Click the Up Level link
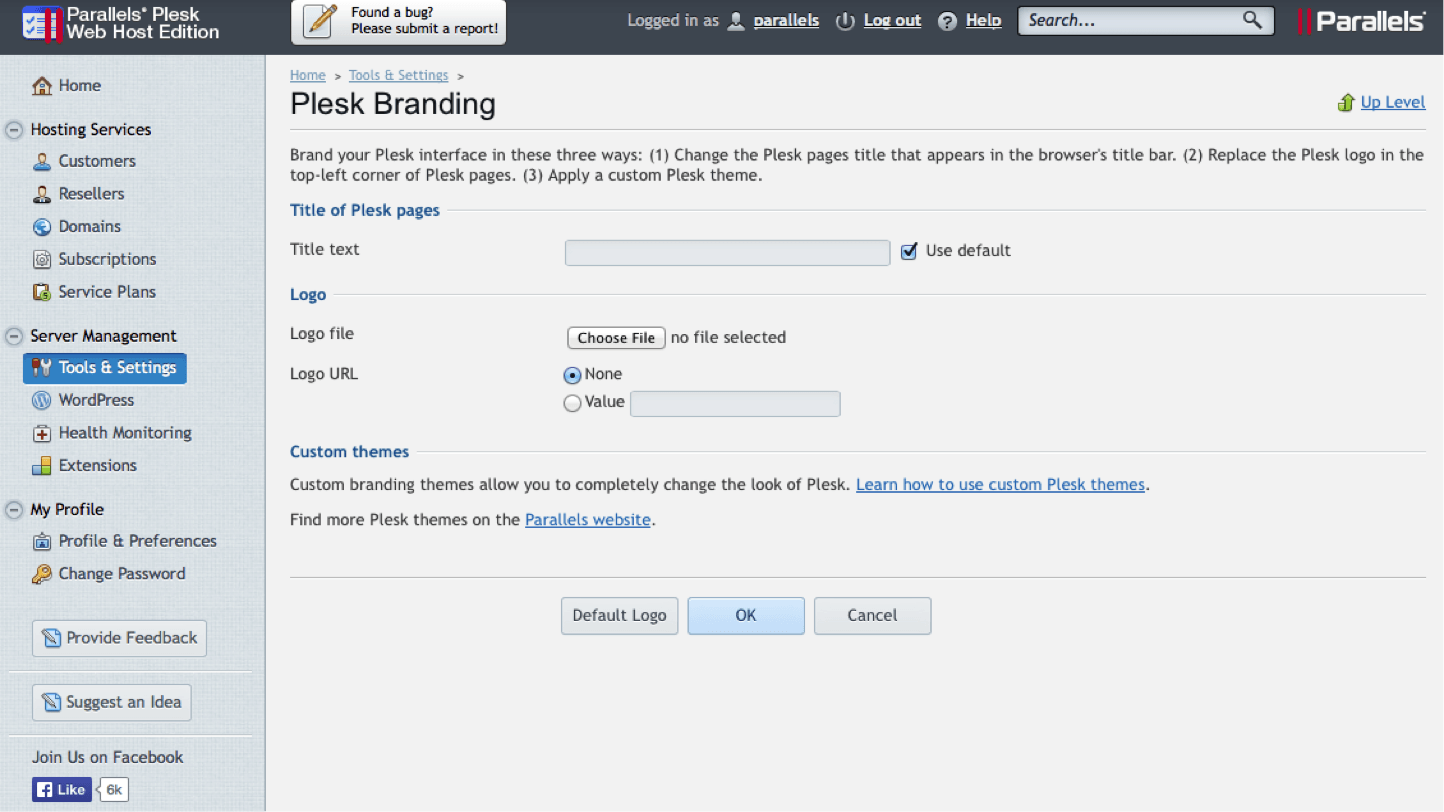 [1393, 102]
